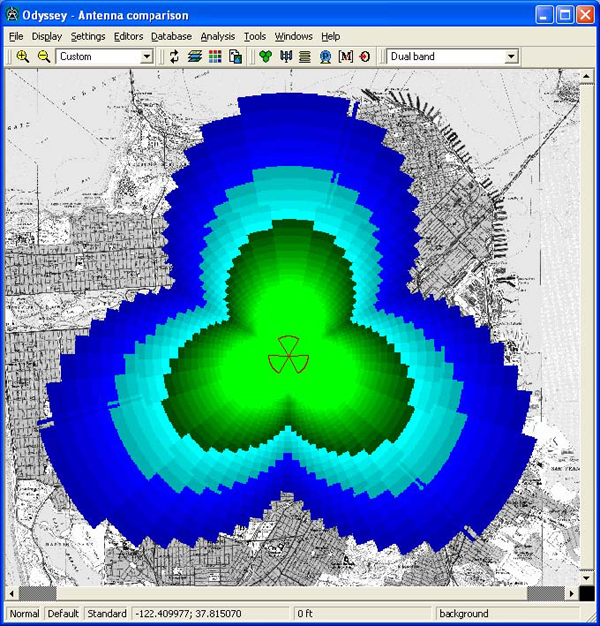The image size is (600, 626).
Task: Select the red sector site marker on map
Action: click(x=287, y=355)
